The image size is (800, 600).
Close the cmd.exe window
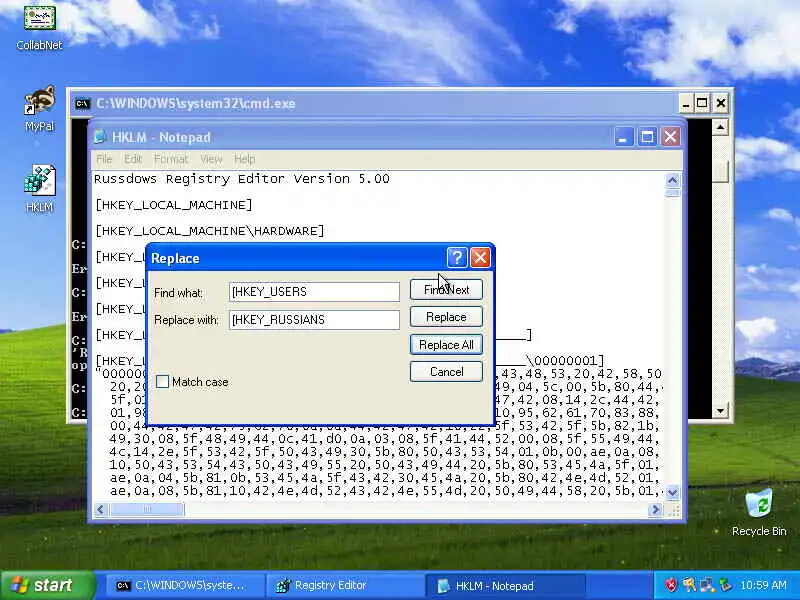[x=720, y=104]
